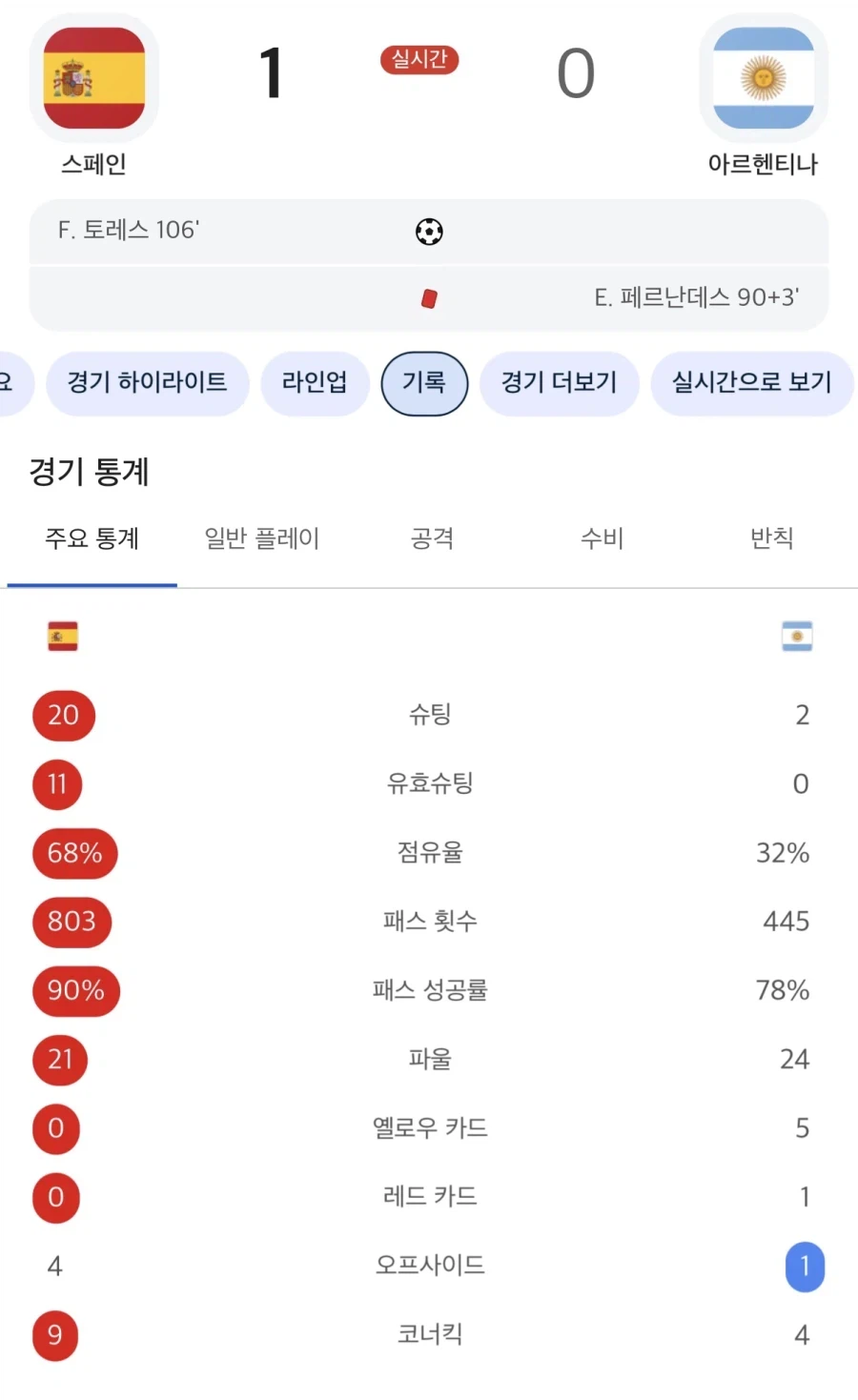Tap Spain's 20 shots badge
This screenshot has width=858, height=1400.
coord(64,715)
